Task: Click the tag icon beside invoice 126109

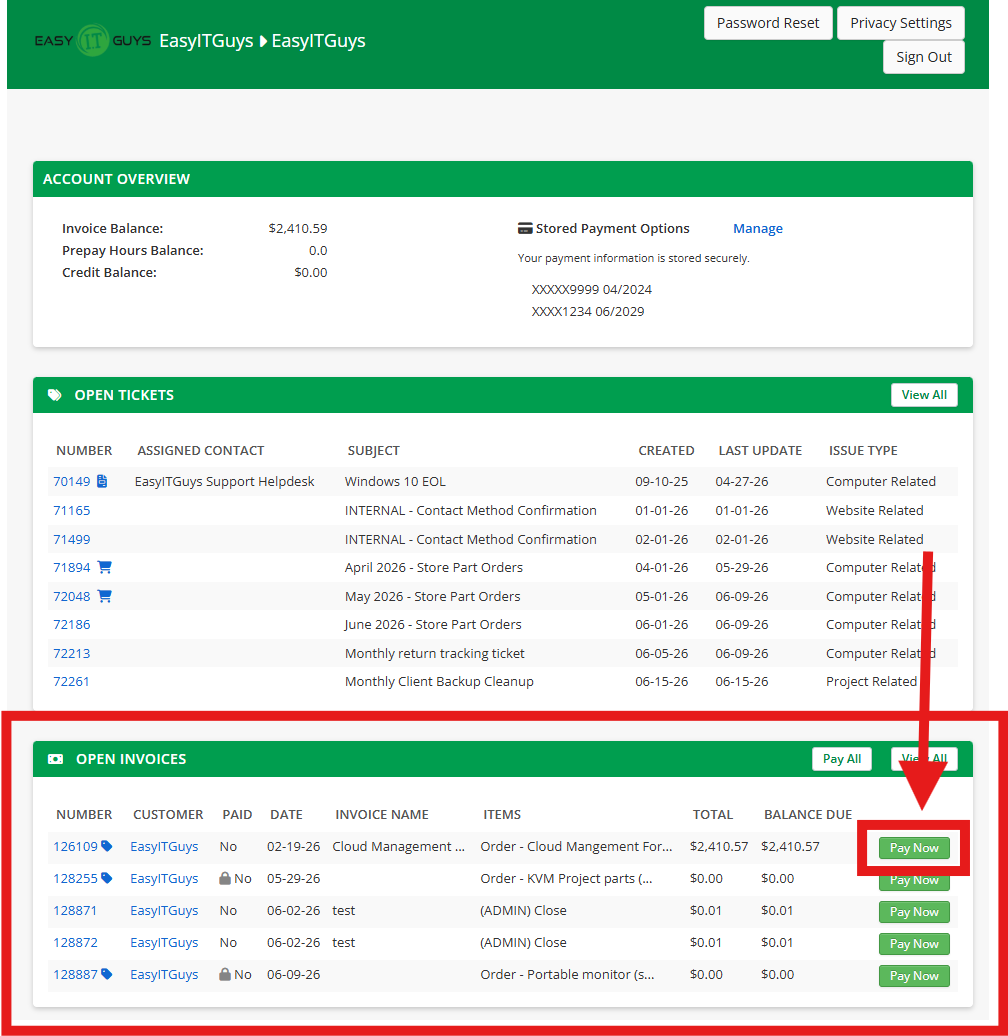Action: tap(106, 846)
